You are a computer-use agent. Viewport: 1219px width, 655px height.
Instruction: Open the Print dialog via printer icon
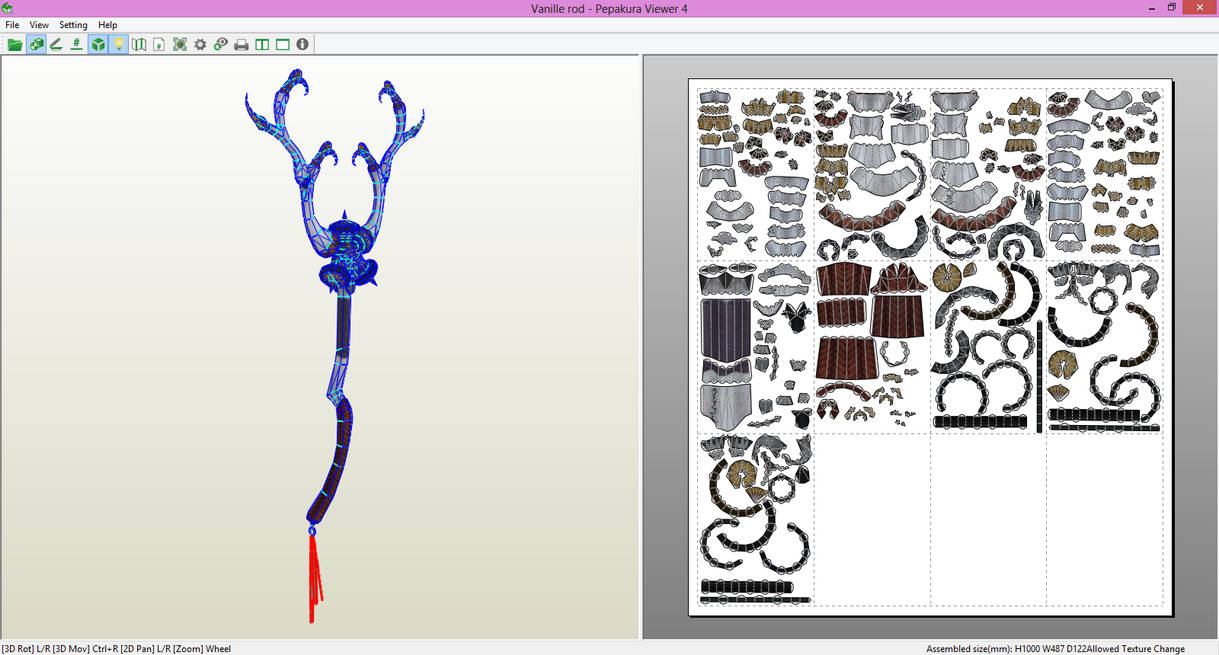(x=241, y=44)
